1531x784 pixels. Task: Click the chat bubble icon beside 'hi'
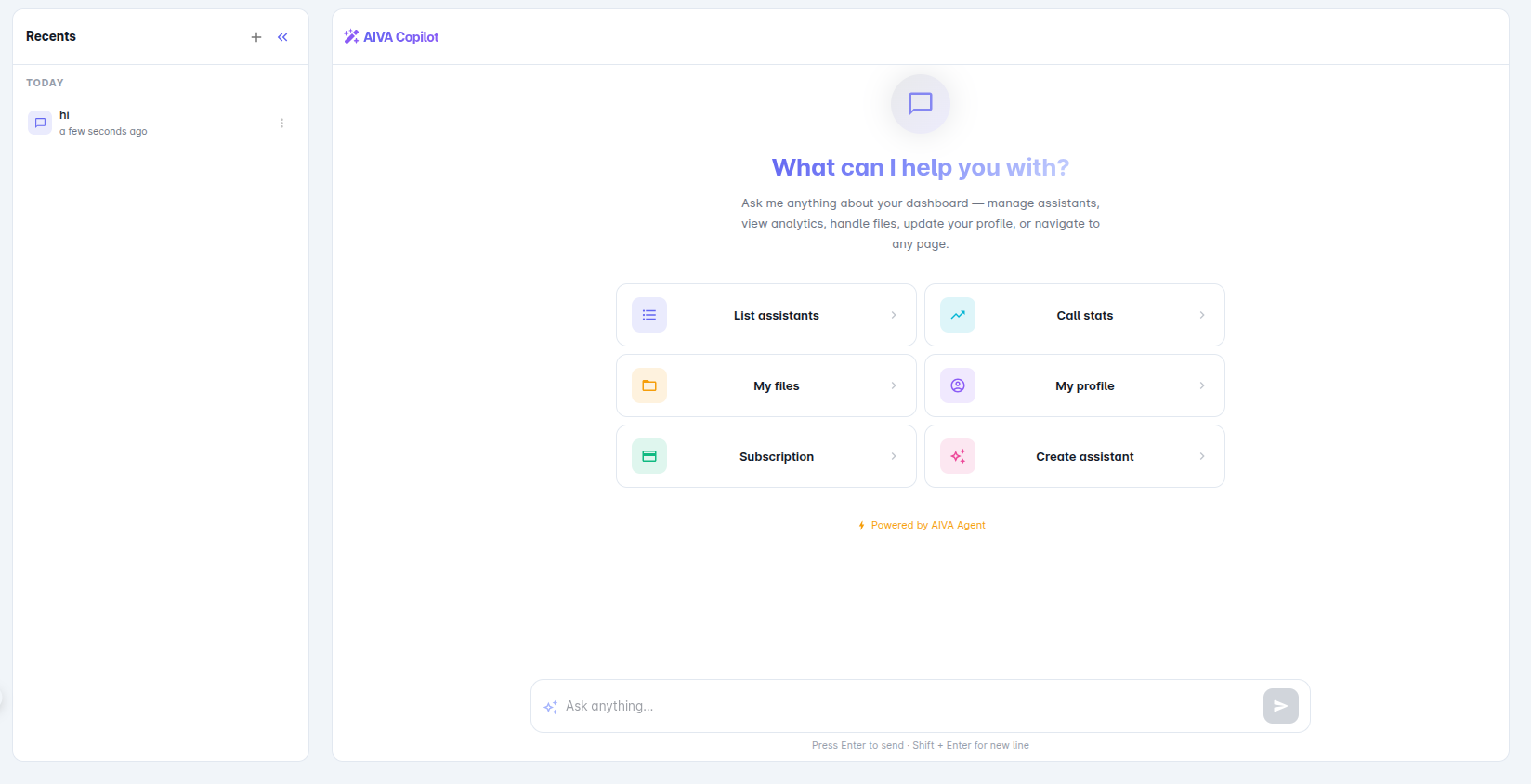[x=40, y=123]
